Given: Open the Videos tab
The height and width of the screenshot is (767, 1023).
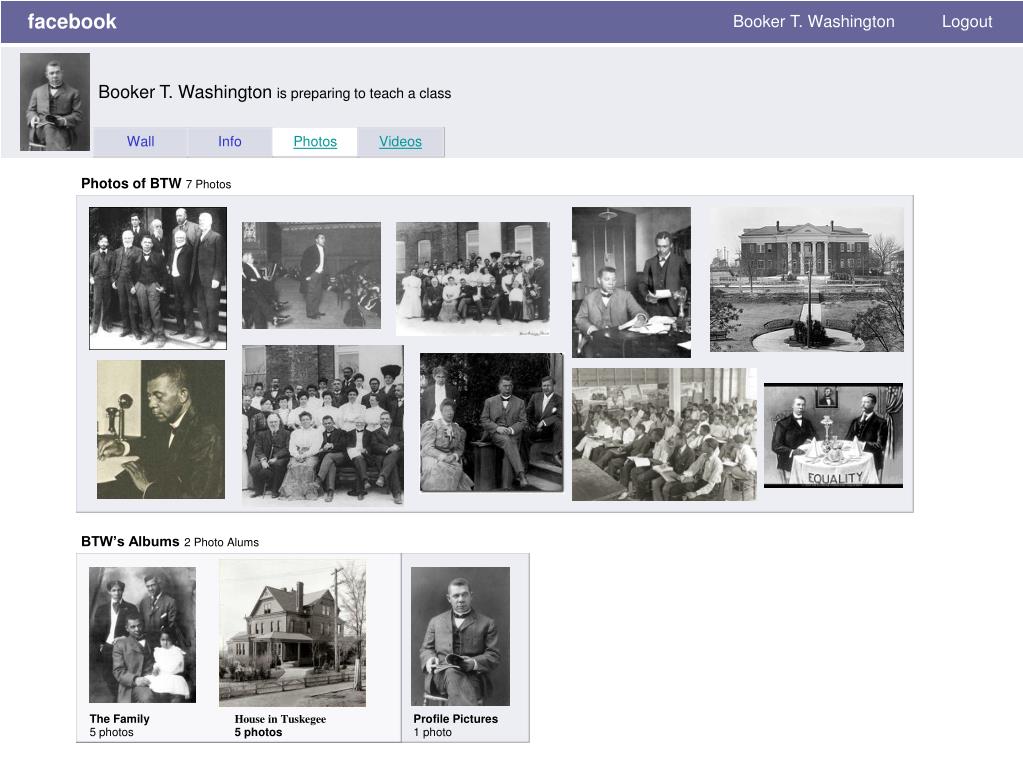Looking at the screenshot, I should tap(401, 142).
